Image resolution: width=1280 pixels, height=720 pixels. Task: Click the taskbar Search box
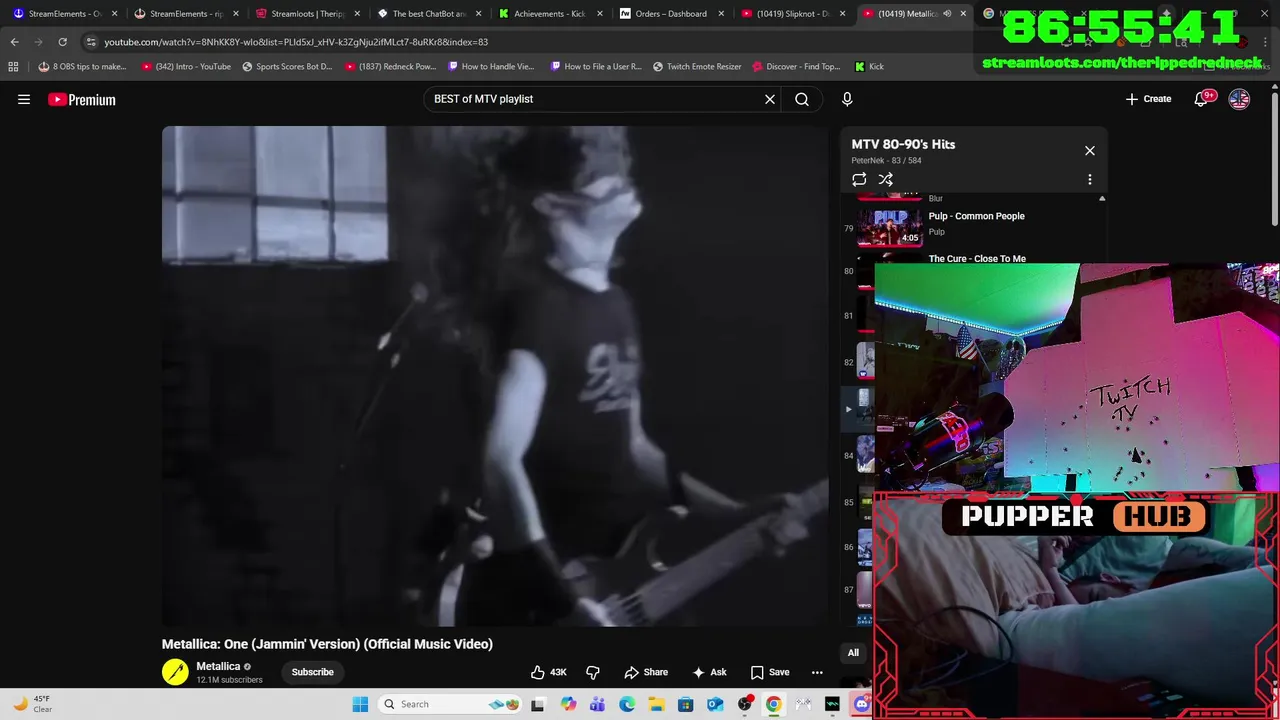tap(452, 704)
